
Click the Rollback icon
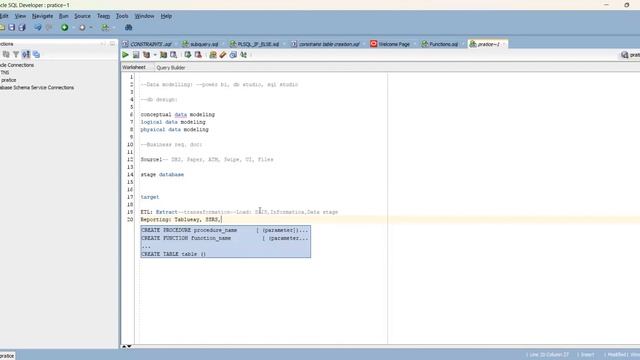click(x=198, y=55)
